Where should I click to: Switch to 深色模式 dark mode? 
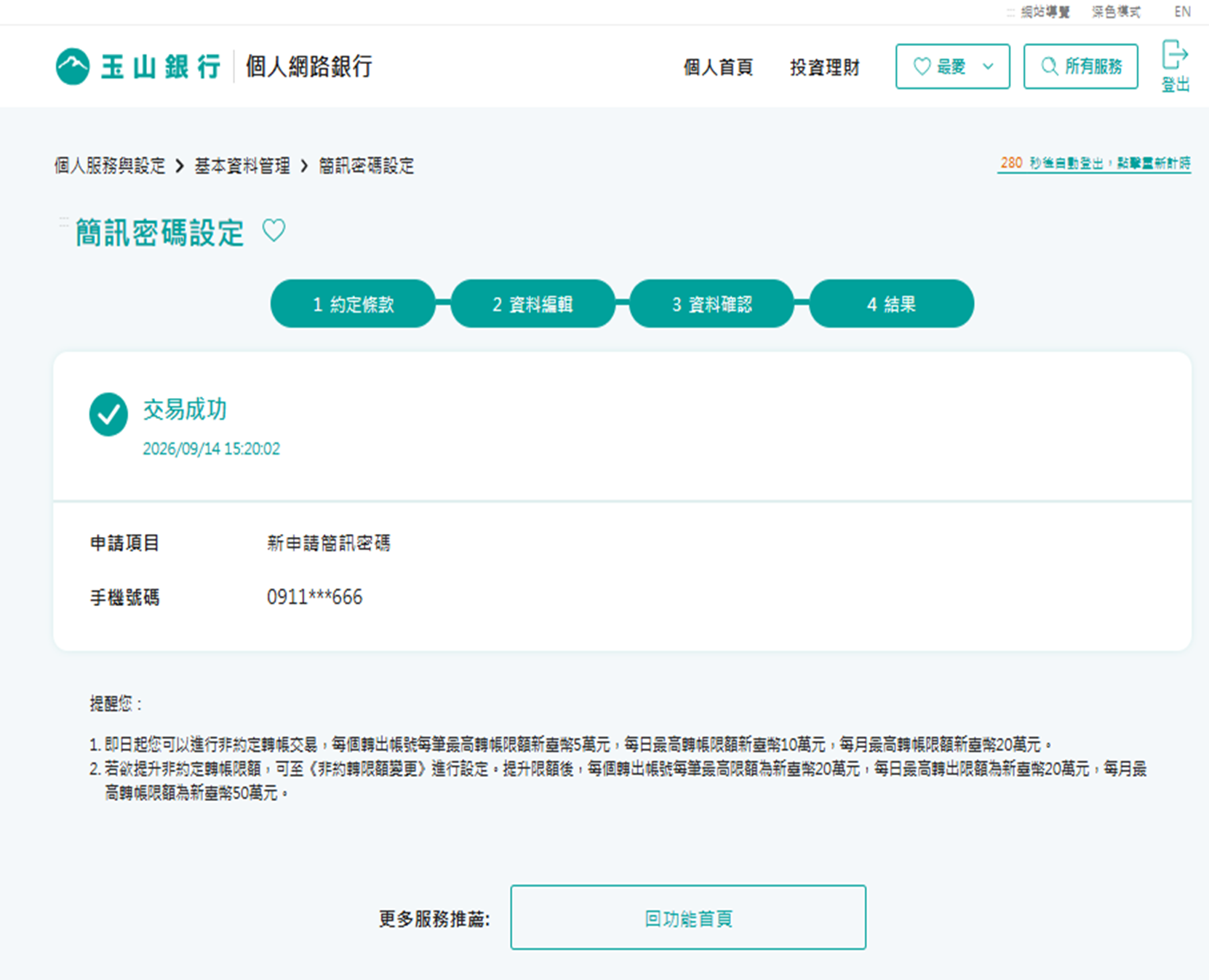[x=1116, y=12]
